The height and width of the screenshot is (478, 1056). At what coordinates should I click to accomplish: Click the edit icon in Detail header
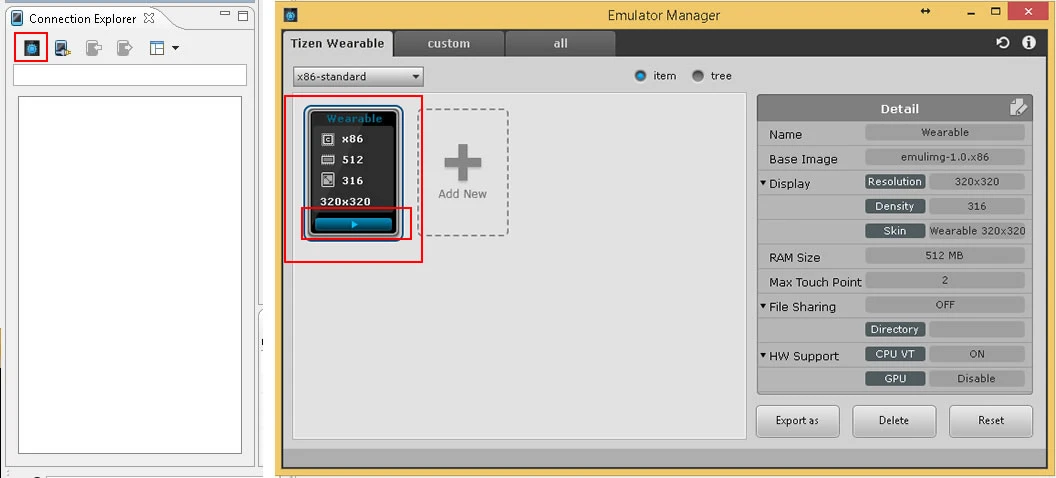point(1018,108)
